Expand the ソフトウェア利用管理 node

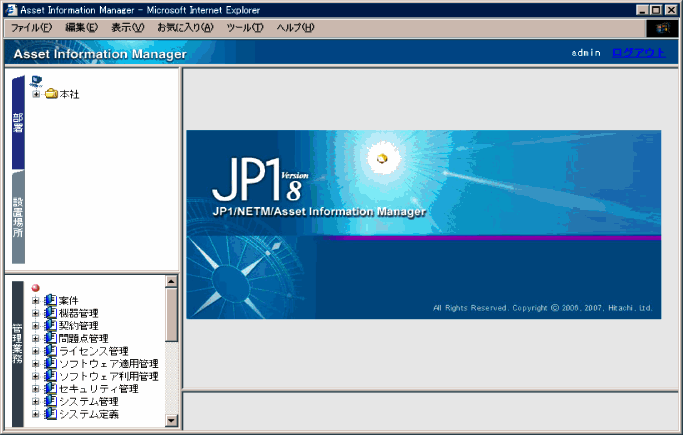pyautogui.click(x=36, y=376)
